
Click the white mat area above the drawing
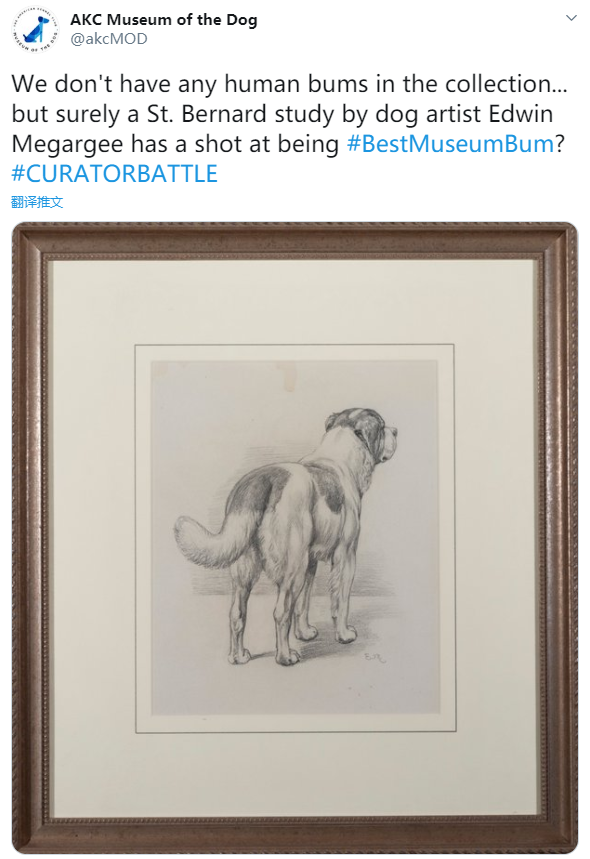point(293,302)
